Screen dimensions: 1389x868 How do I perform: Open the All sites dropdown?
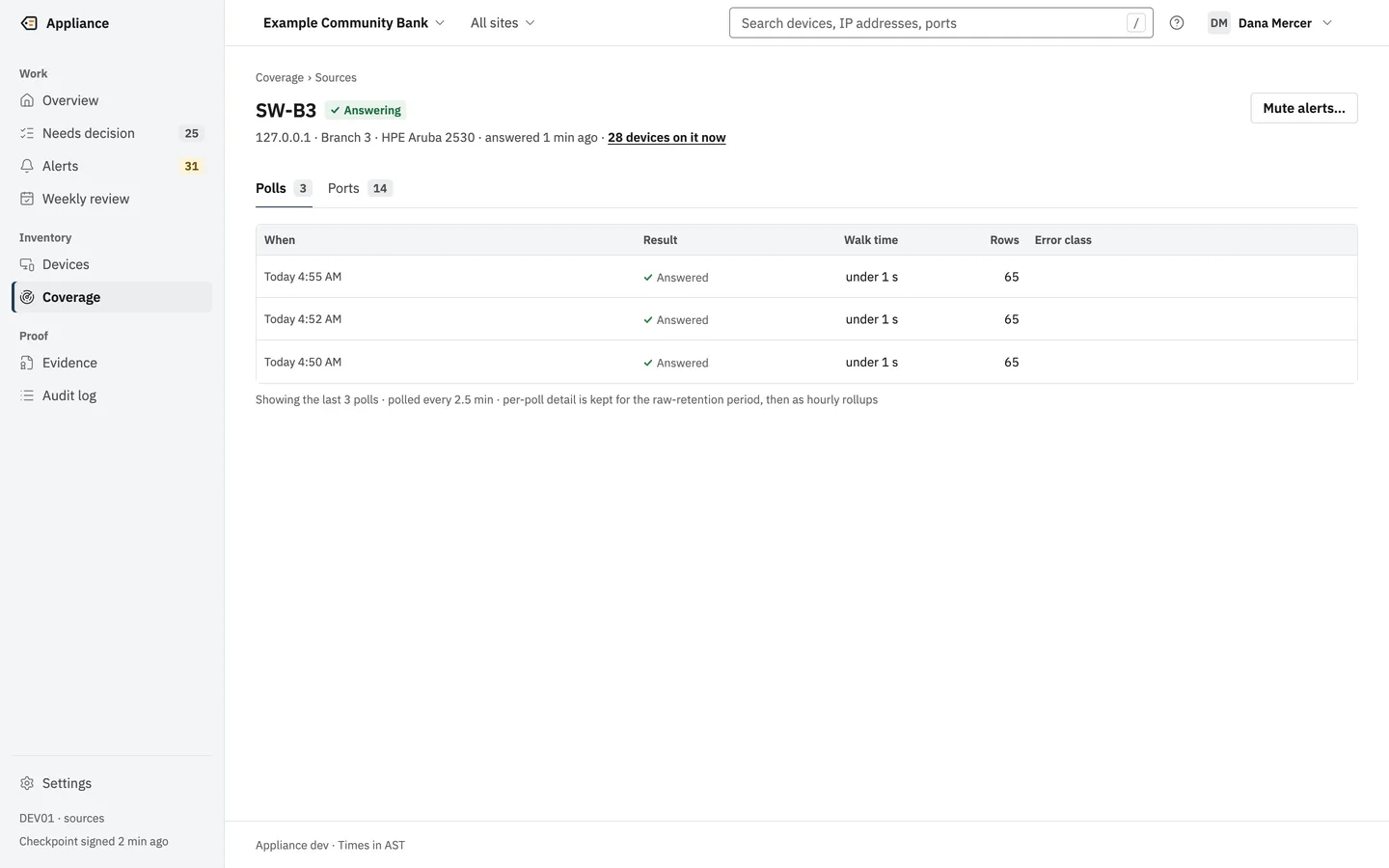[x=503, y=23]
